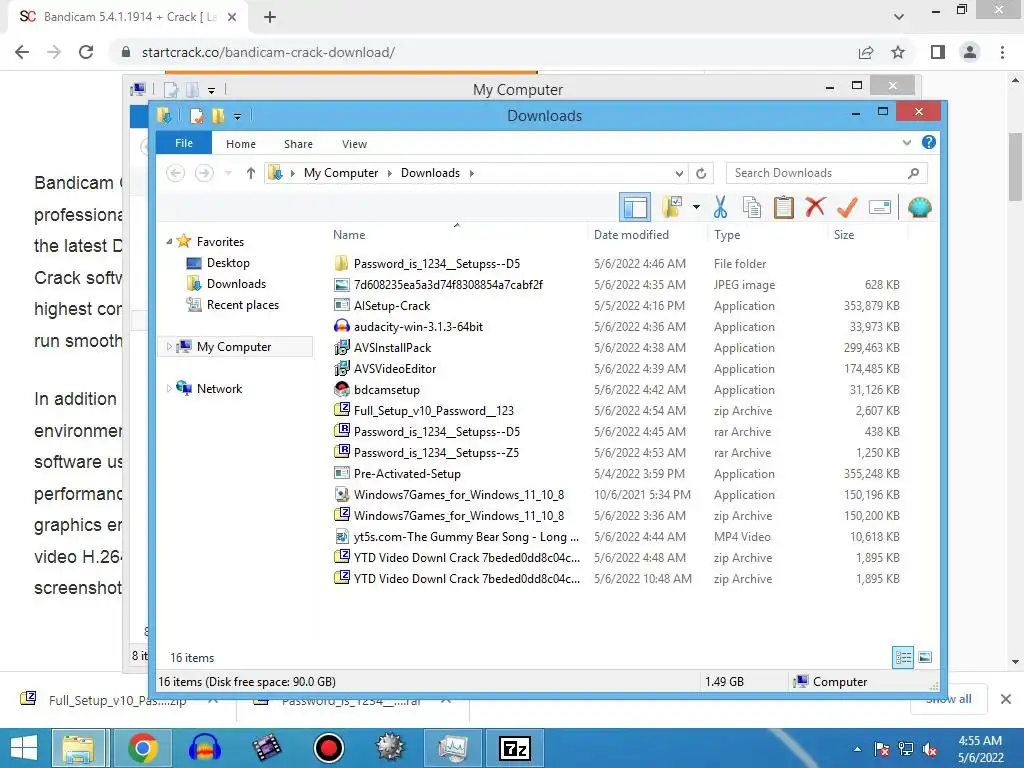Open 7-Zip from the taskbar
This screenshot has height=768, width=1024.
pyautogui.click(x=514, y=748)
